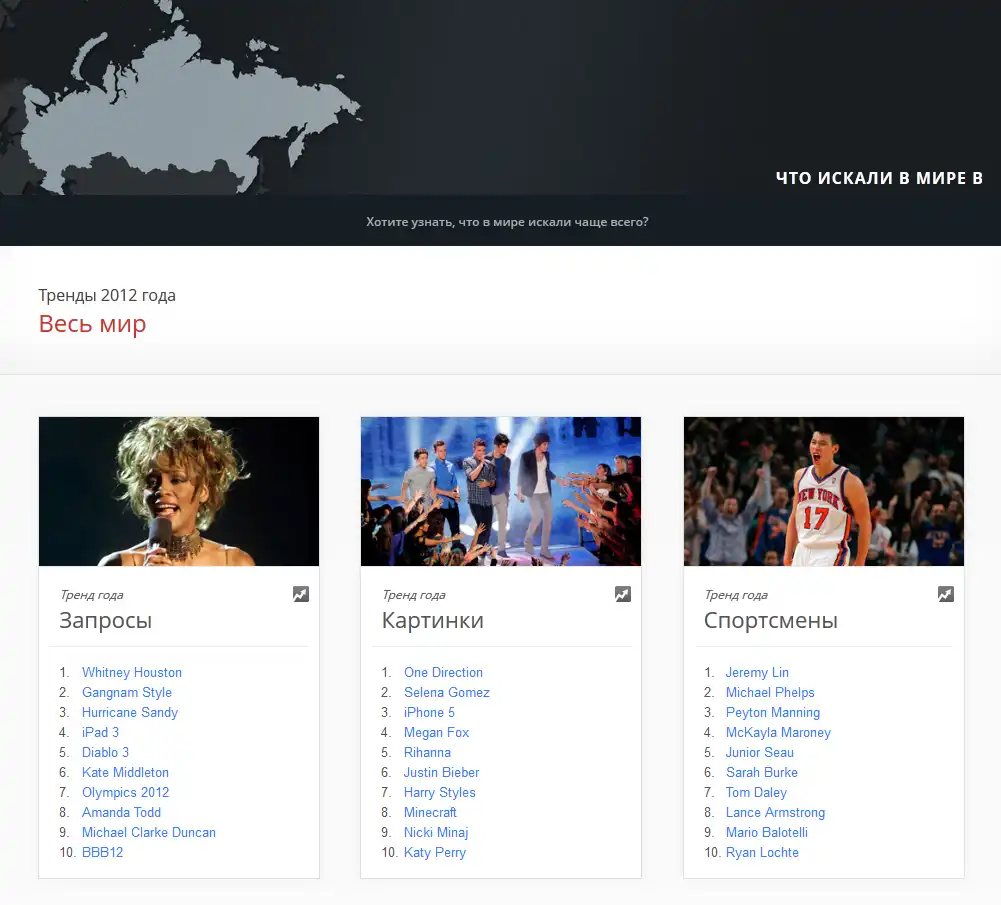1001x905 pixels.
Task: Click the Mario Balotelli athlete link
Action: tap(767, 832)
